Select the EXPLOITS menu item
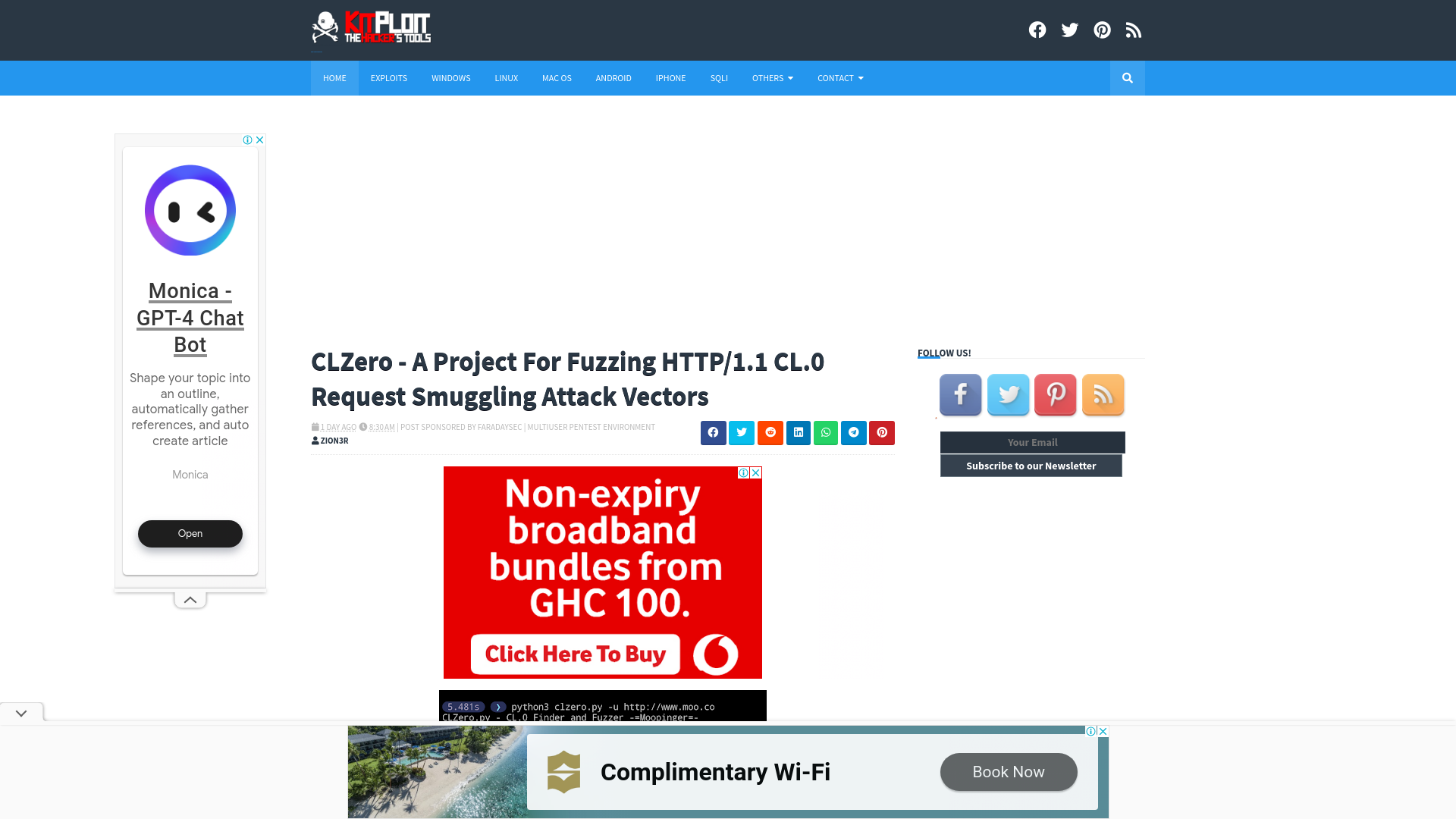This screenshot has width=1456, height=819. click(x=388, y=78)
